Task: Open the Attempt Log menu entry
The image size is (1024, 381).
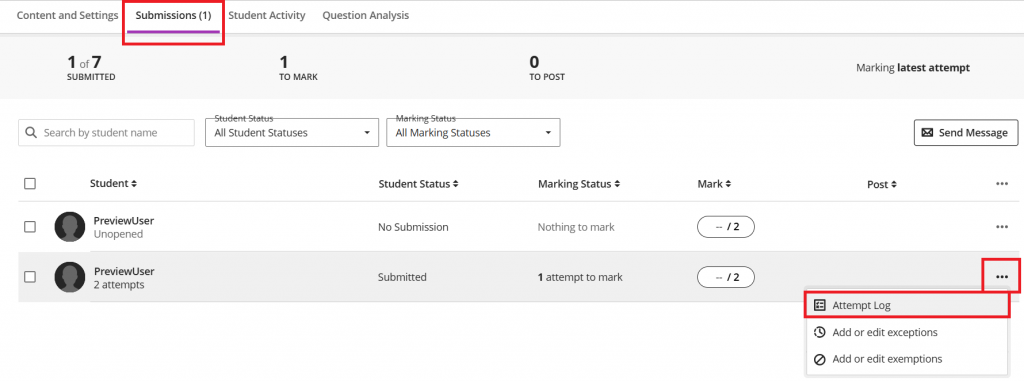Action: pos(906,305)
